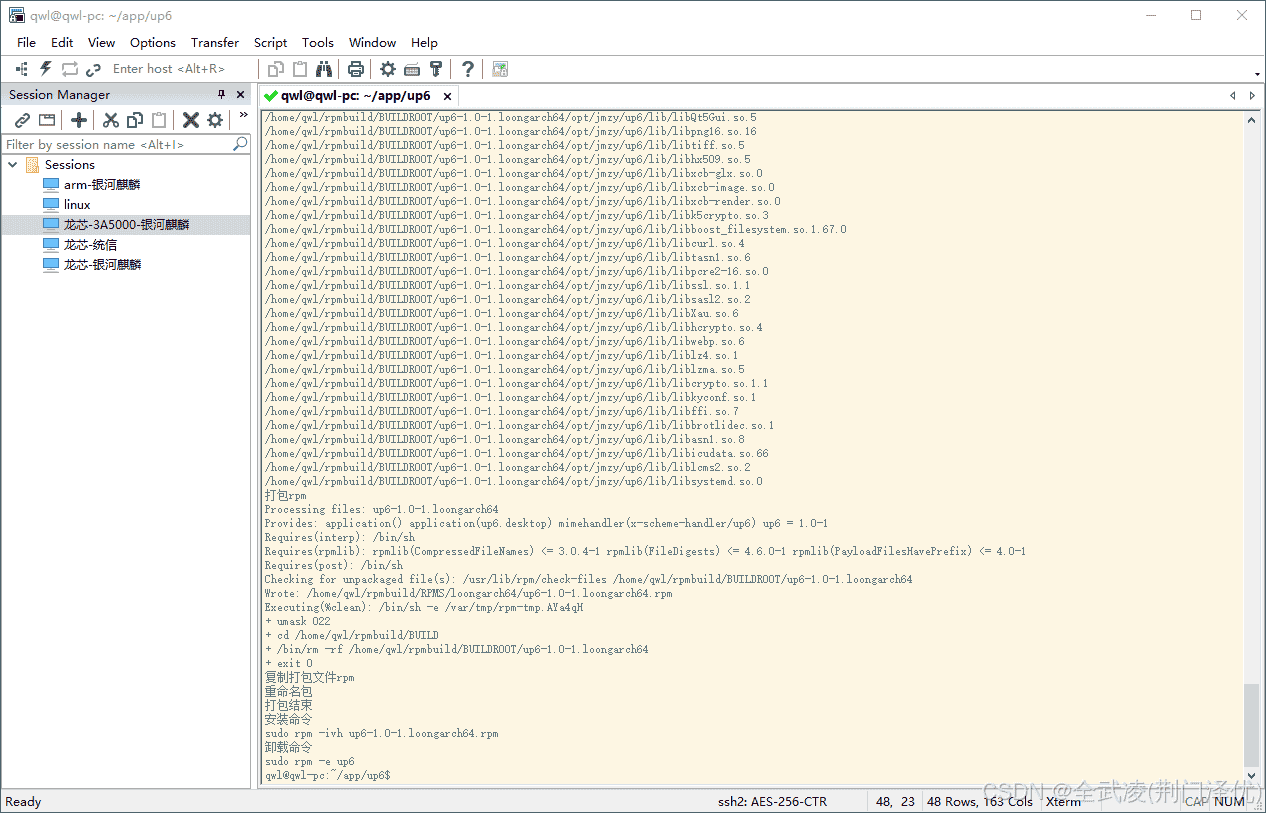
Task: Open the Transfer menu
Action: click(x=215, y=43)
